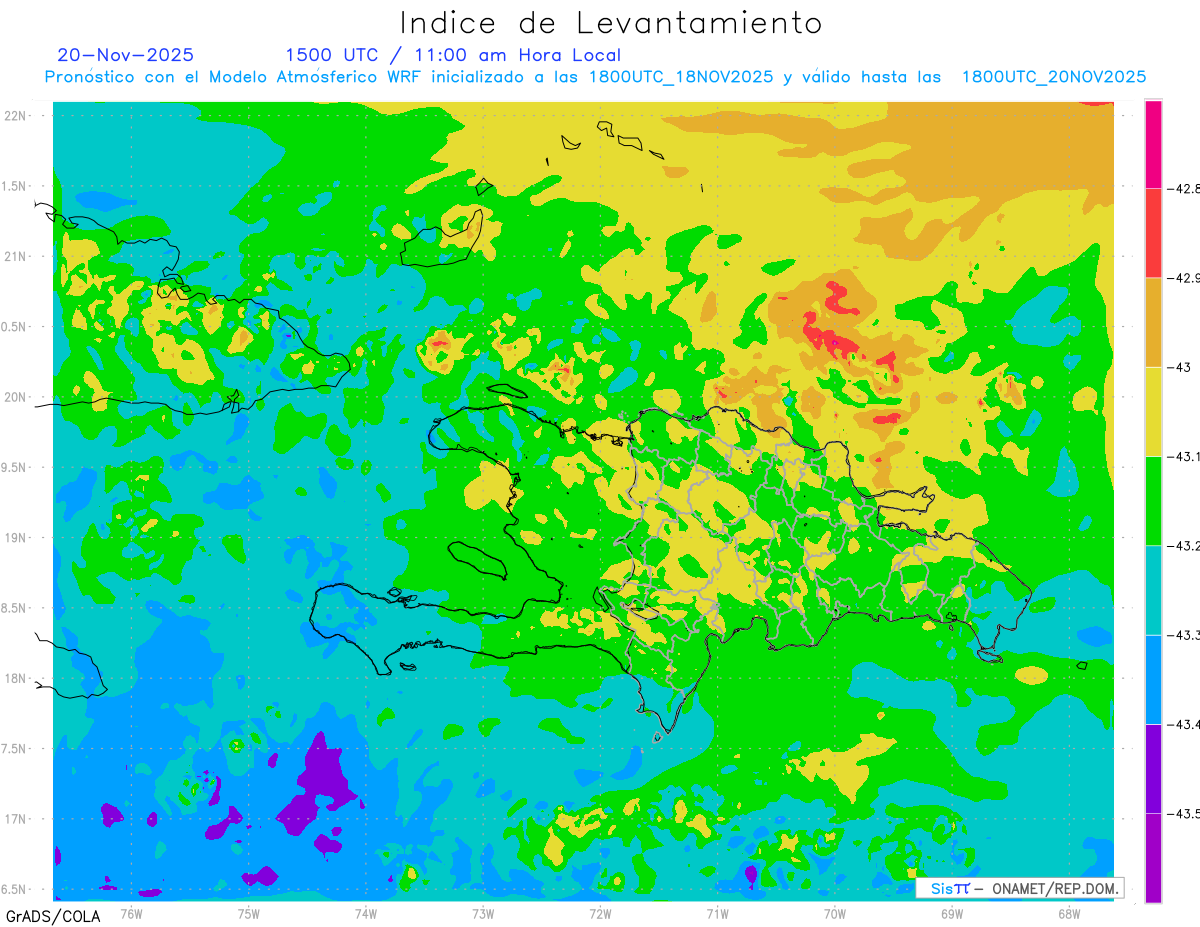Click the "19N" latitude label
Image resolution: width=1200 pixels, height=927 pixels.
point(15,538)
